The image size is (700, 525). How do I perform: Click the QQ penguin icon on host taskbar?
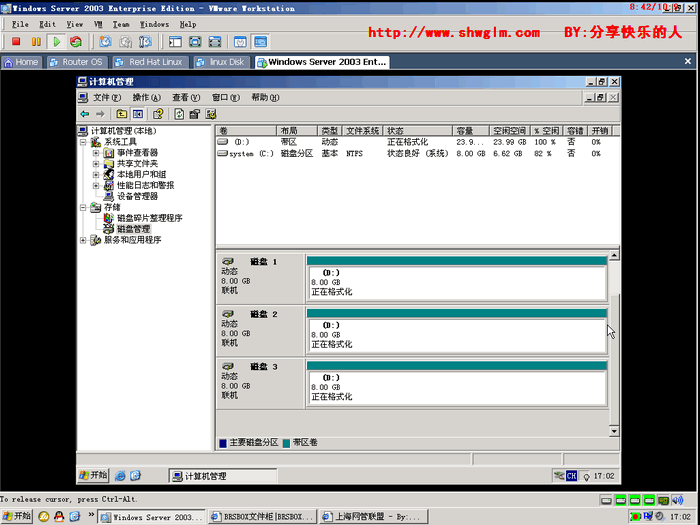point(59,517)
